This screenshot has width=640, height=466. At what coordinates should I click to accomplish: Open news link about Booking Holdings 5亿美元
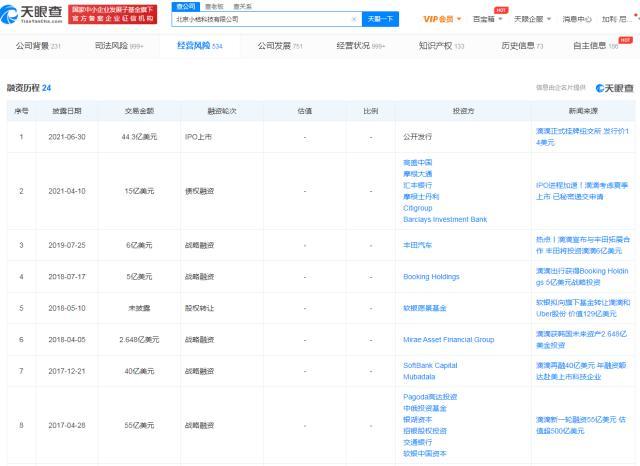[582, 277]
